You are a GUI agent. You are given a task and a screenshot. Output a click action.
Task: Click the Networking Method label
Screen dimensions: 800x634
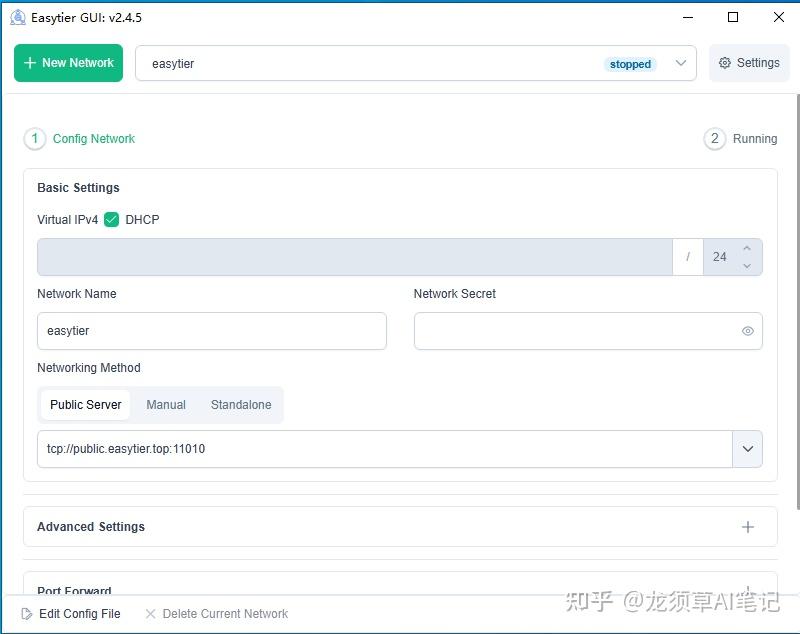tap(89, 368)
